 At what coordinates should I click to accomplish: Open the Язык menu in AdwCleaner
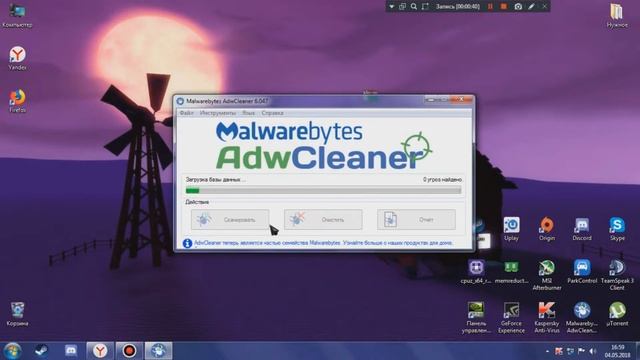tap(249, 113)
